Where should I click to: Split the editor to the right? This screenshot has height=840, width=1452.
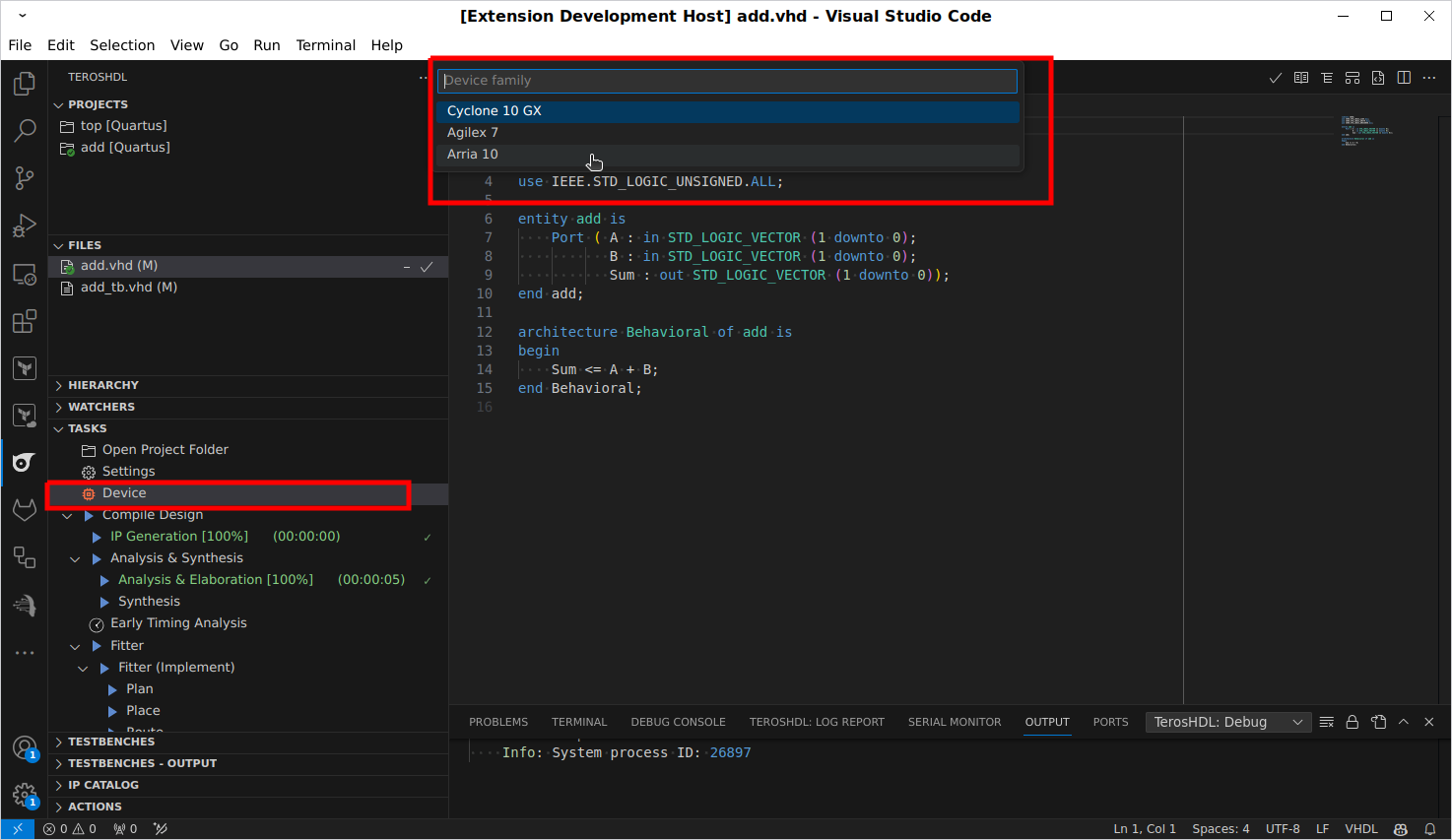[1404, 78]
